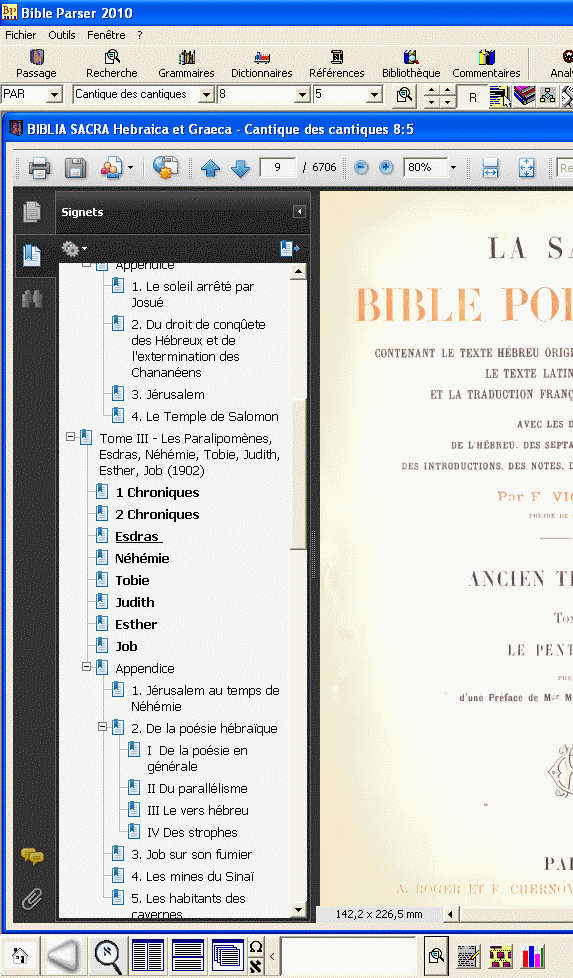Viewport: 573px width, 978px height.
Task: Click the Omega Greek keyboard icon
Action: click(x=256, y=947)
